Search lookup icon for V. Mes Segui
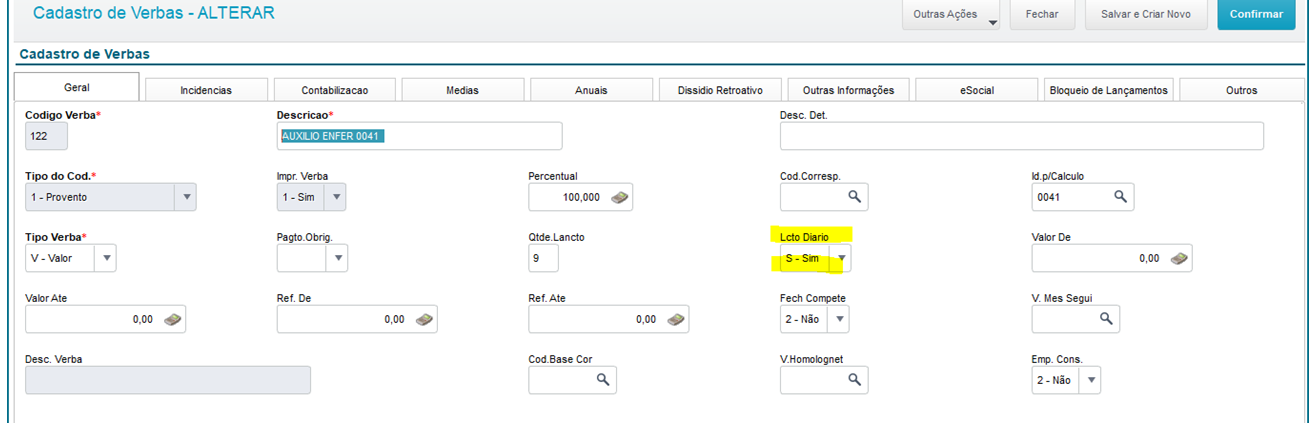The width and height of the screenshot is (1313, 423). (1106, 319)
